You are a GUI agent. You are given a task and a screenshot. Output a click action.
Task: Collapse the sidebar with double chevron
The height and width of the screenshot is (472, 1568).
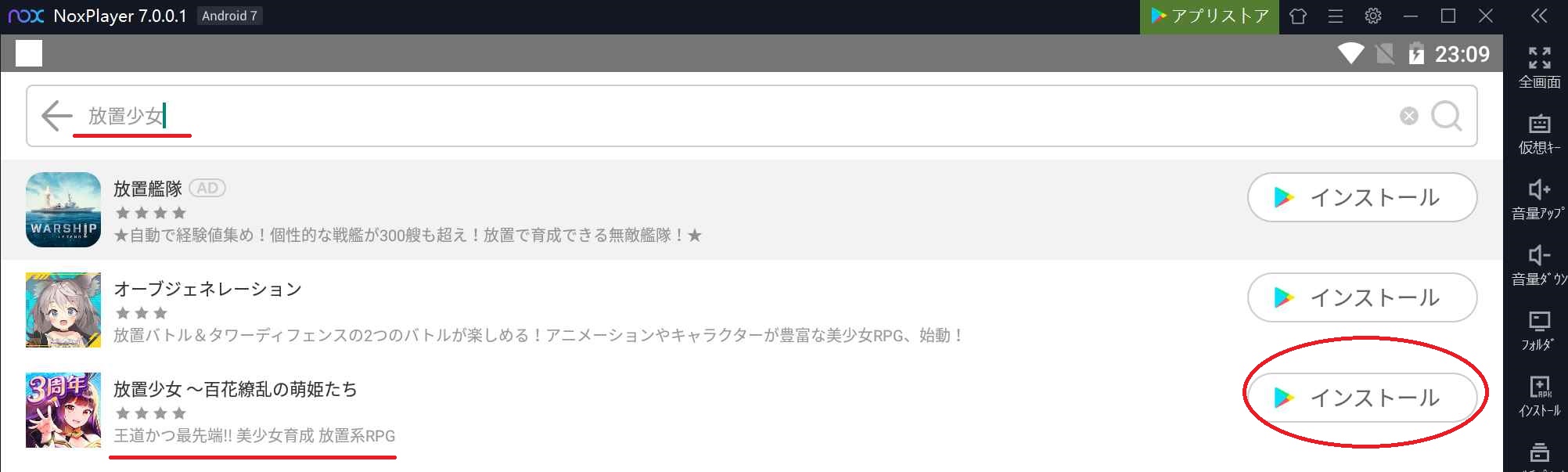1539,16
